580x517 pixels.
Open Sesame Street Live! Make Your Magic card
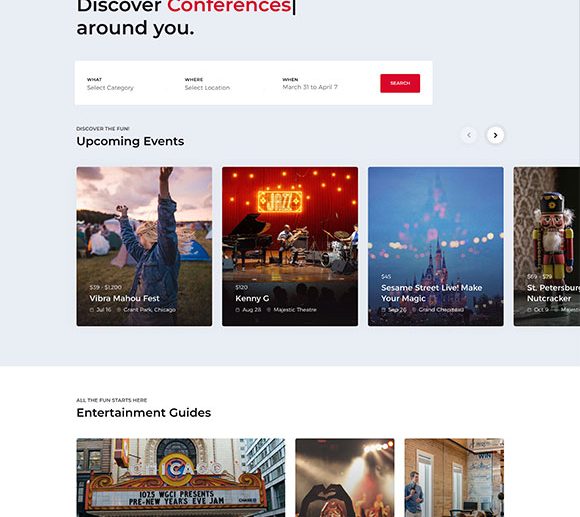pyautogui.click(x=436, y=246)
